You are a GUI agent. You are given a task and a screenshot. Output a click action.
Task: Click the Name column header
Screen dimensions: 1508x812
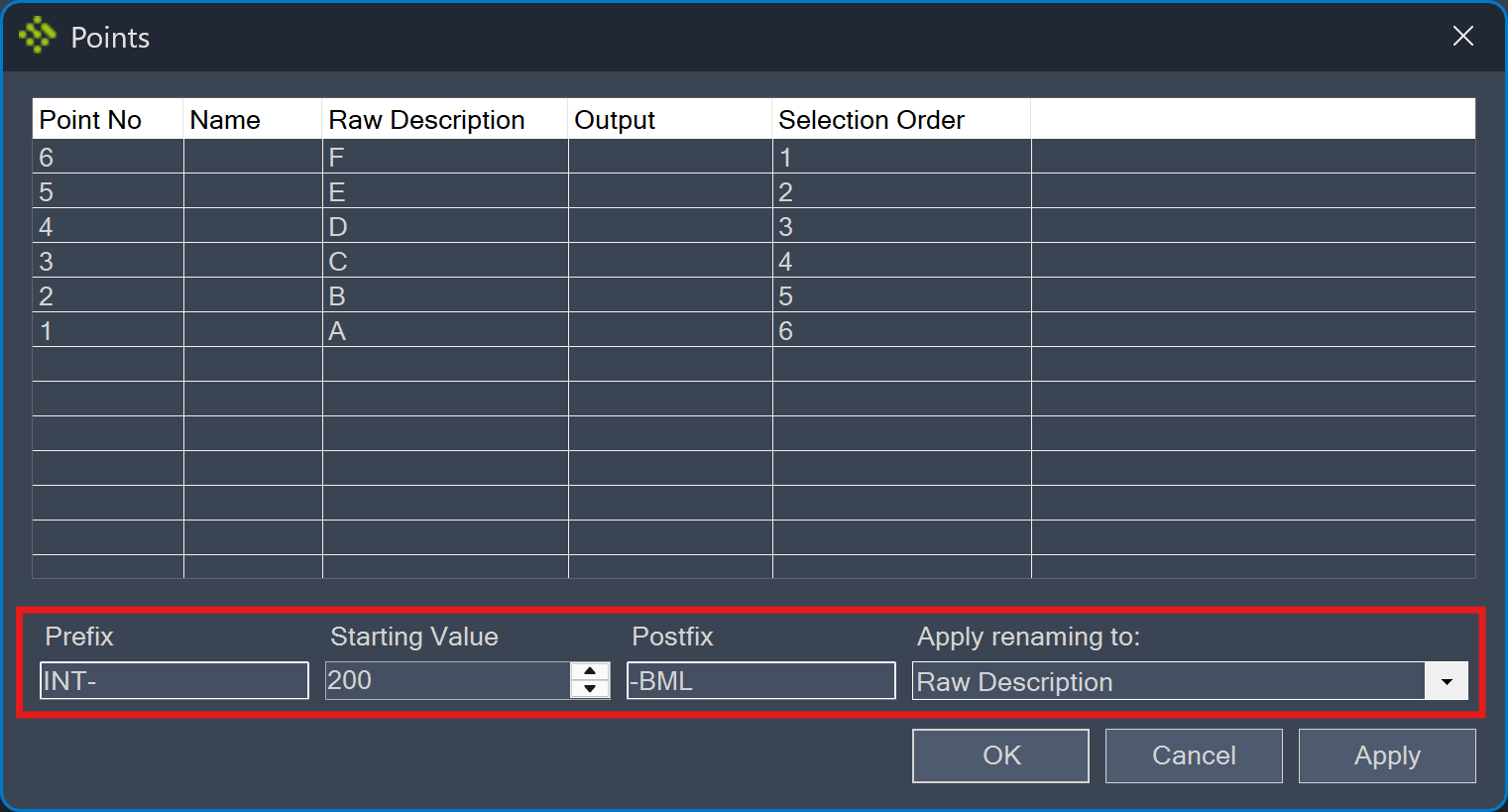[x=253, y=119]
